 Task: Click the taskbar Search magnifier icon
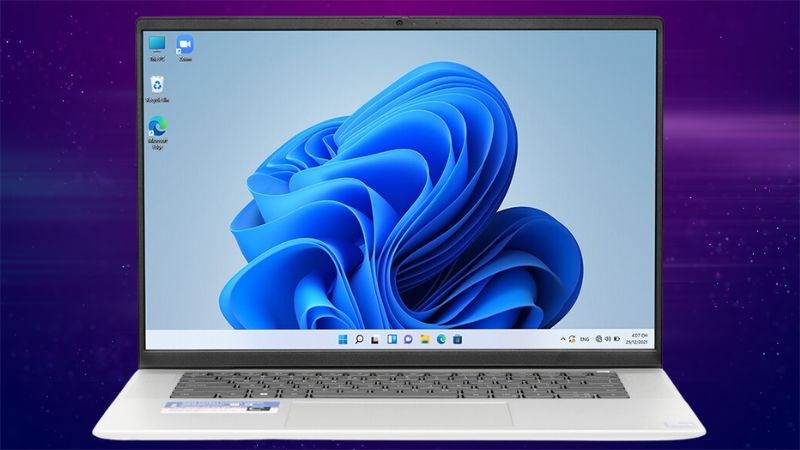359,339
